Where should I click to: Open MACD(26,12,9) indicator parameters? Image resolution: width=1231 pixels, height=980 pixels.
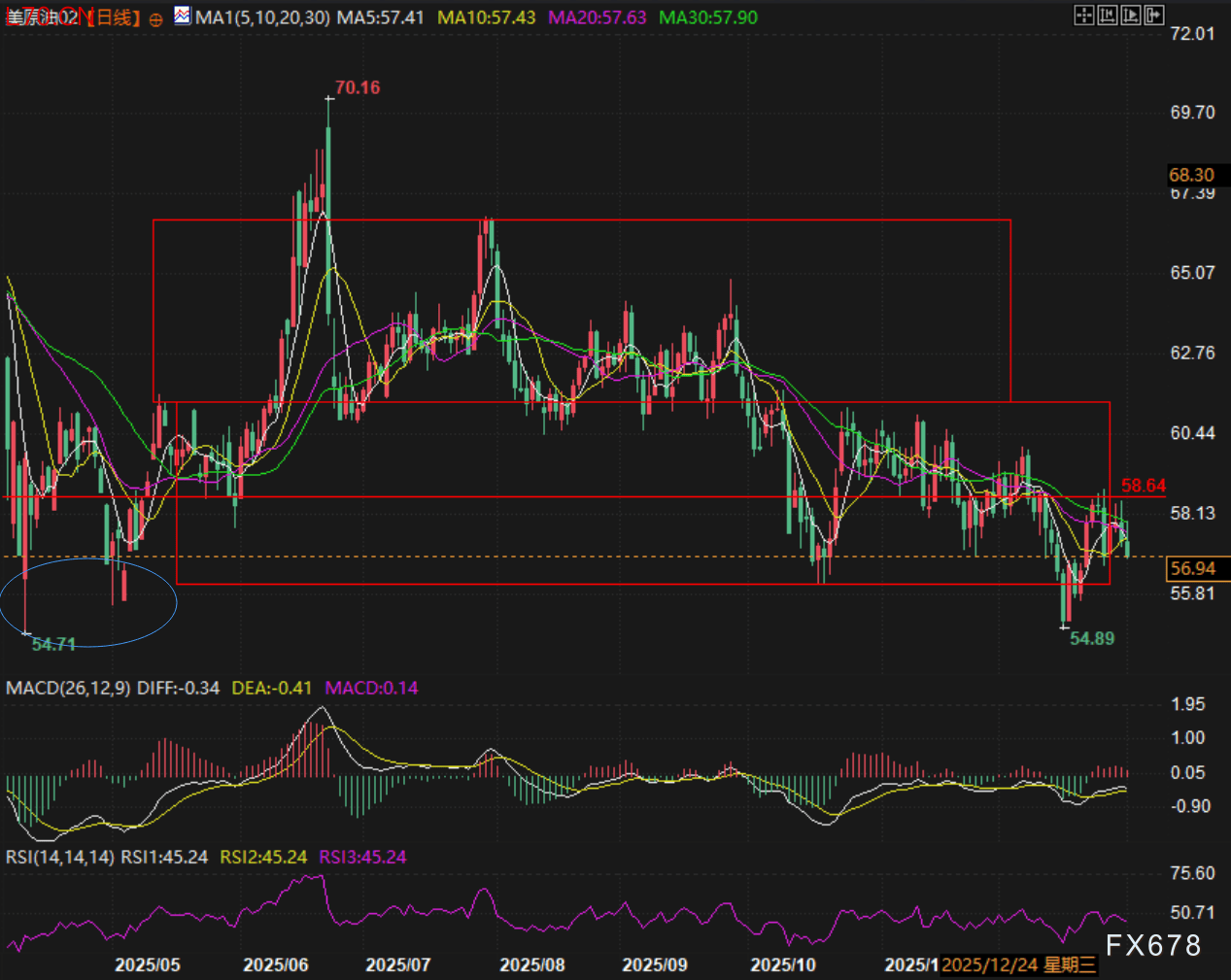pos(68,688)
